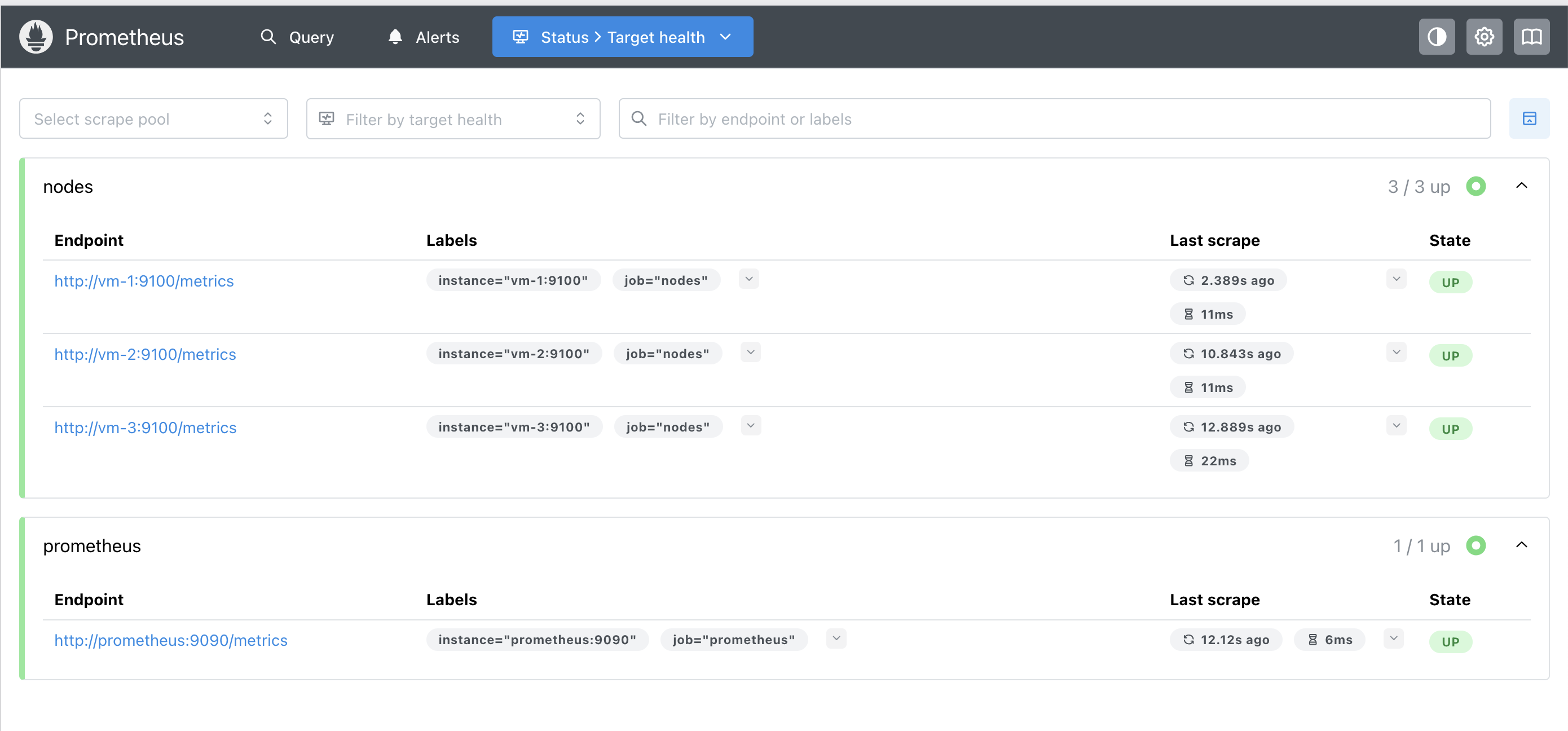Click the UP state badge for vm-3
The width and height of the screenshot is (1568, 731).
tap(1451, 429)
